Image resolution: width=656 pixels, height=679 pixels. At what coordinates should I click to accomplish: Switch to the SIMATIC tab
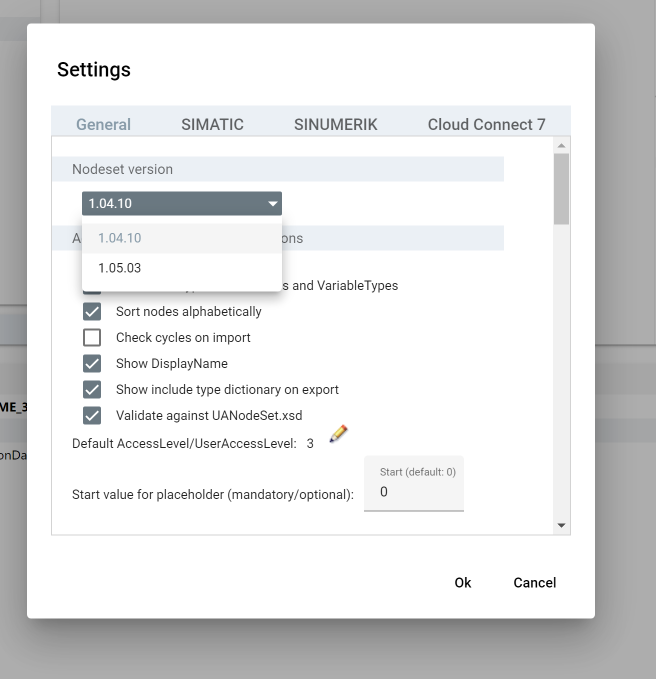212,125
